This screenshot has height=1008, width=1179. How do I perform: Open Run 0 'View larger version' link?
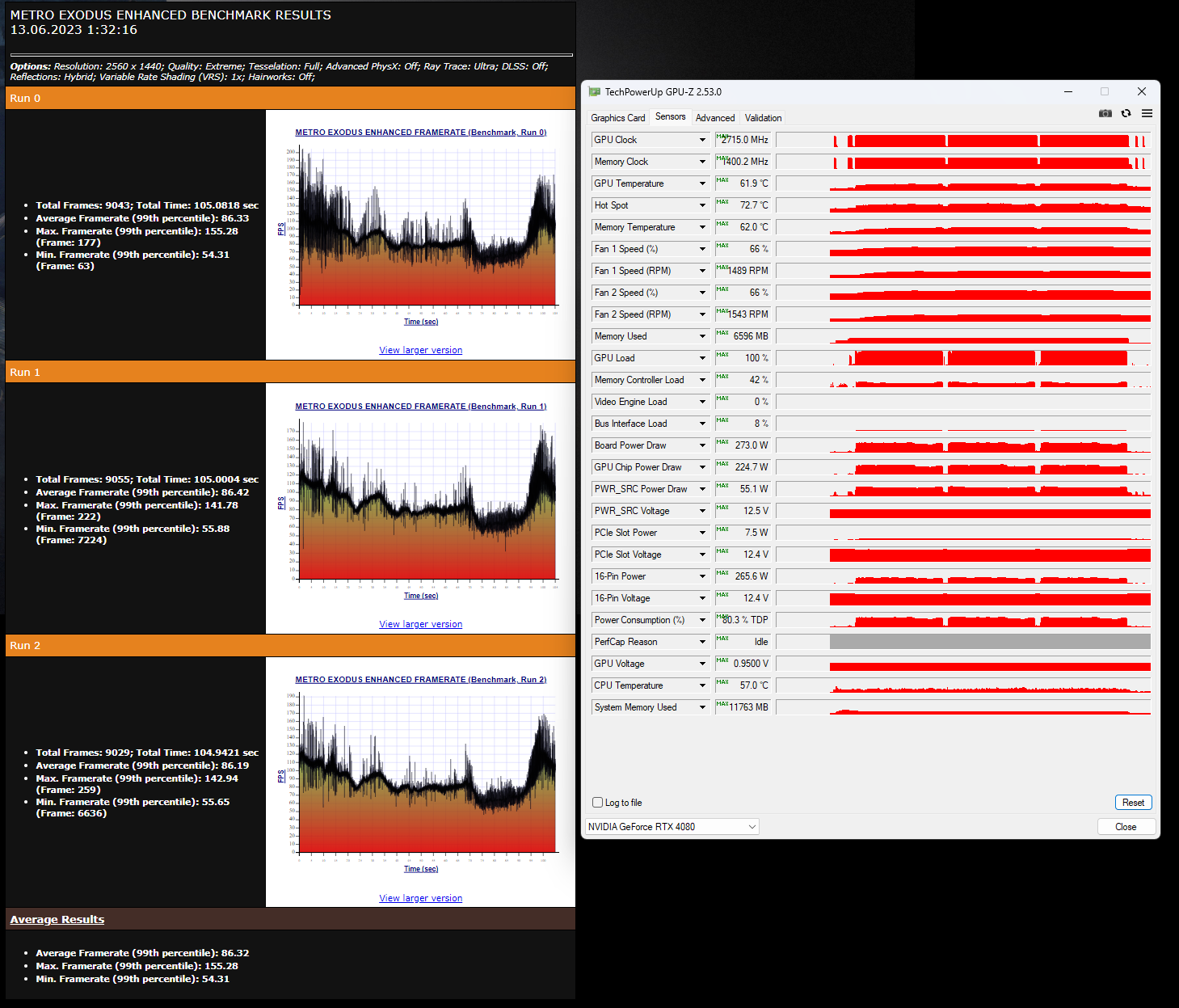[421, 351]
